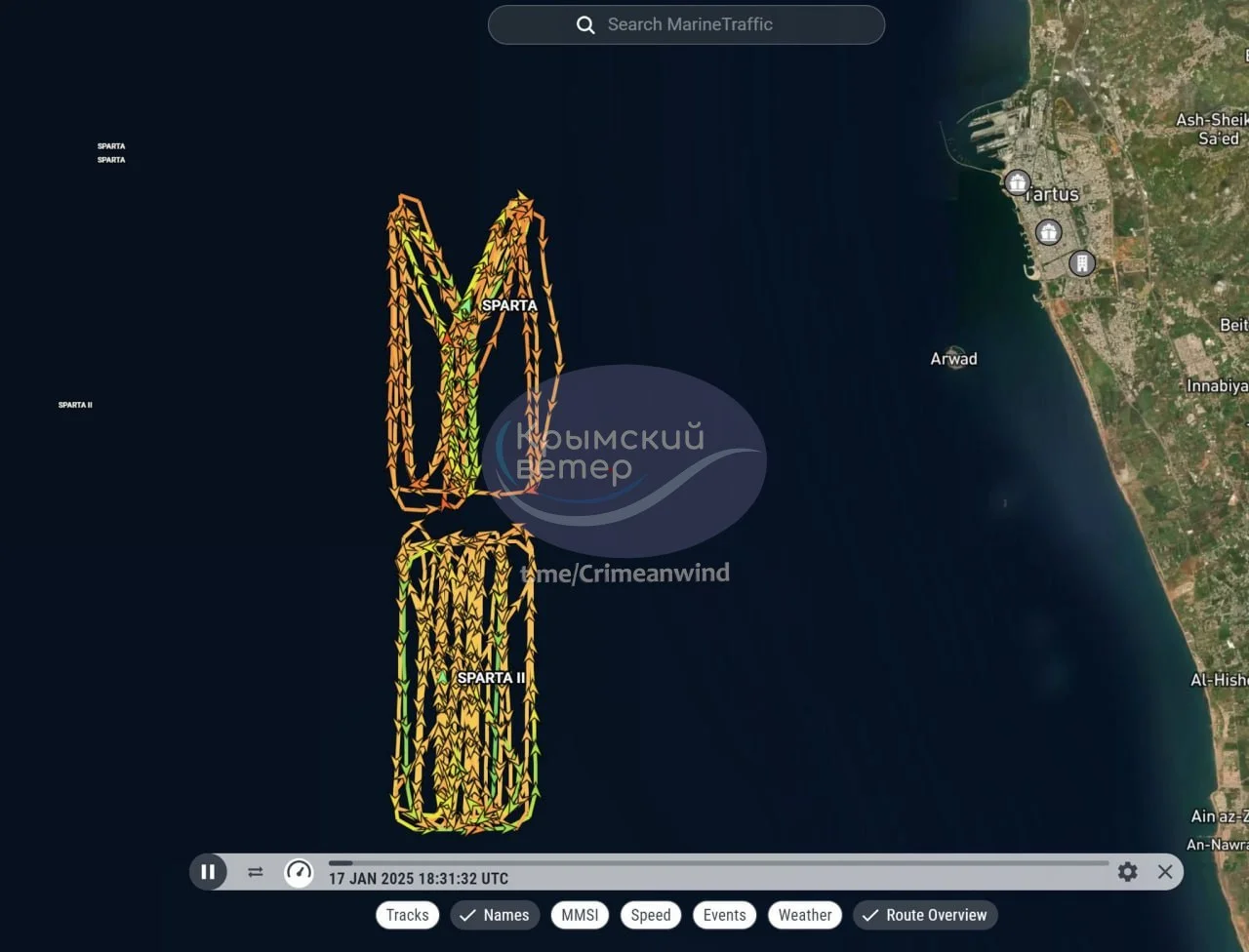
Task: Enable the Speed display chip
Action: (x=650, y=915)
